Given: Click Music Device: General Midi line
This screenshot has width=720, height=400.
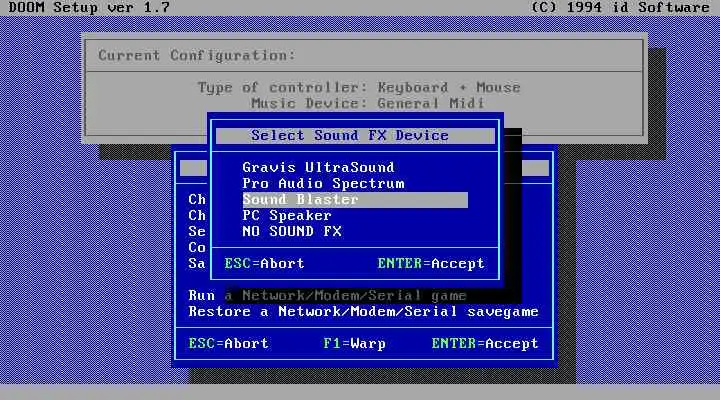Looking at the screenshot, I should (368, 103).
